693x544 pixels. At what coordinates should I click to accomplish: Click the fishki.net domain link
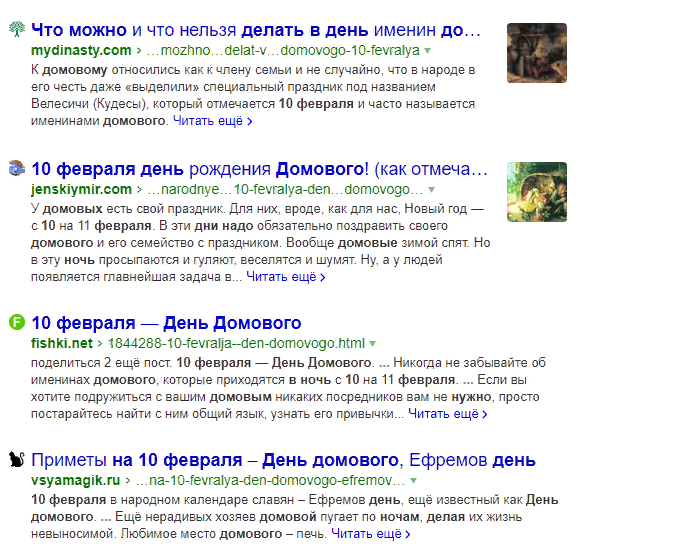(x=62, y=343)
